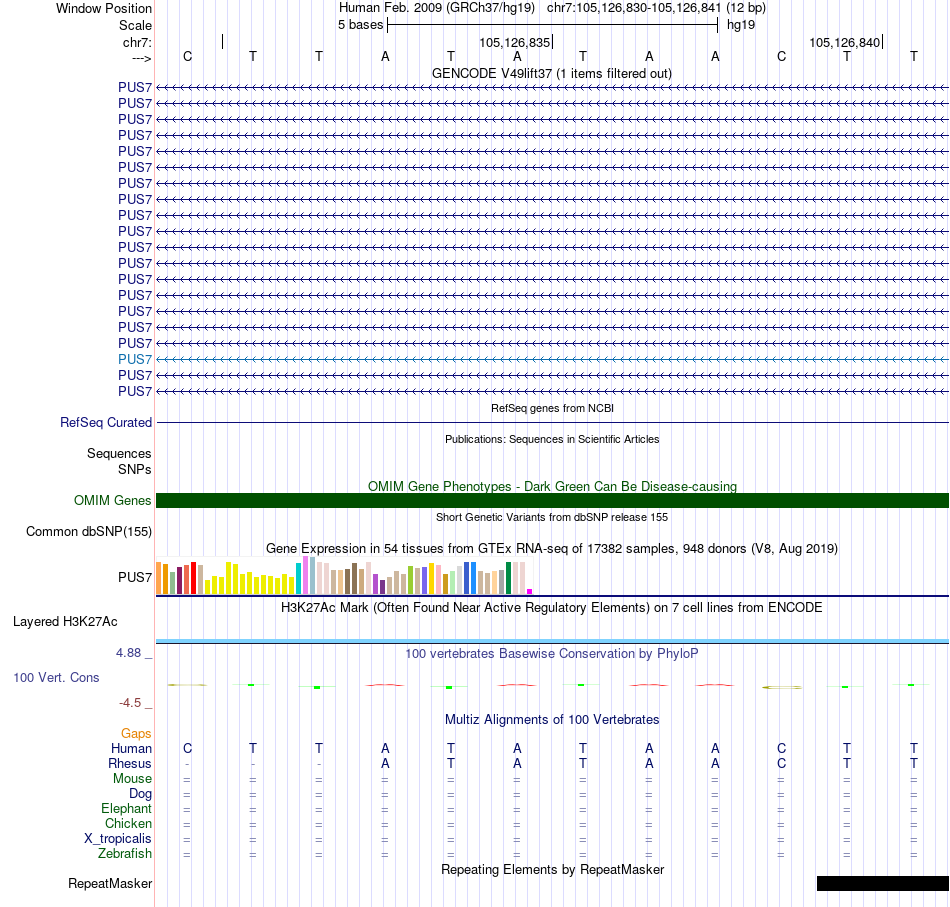Click the Common dbSNP(155) label
The height and width of the screenshot is (907, 950).
pyautogui.click(x=88, y=531)
